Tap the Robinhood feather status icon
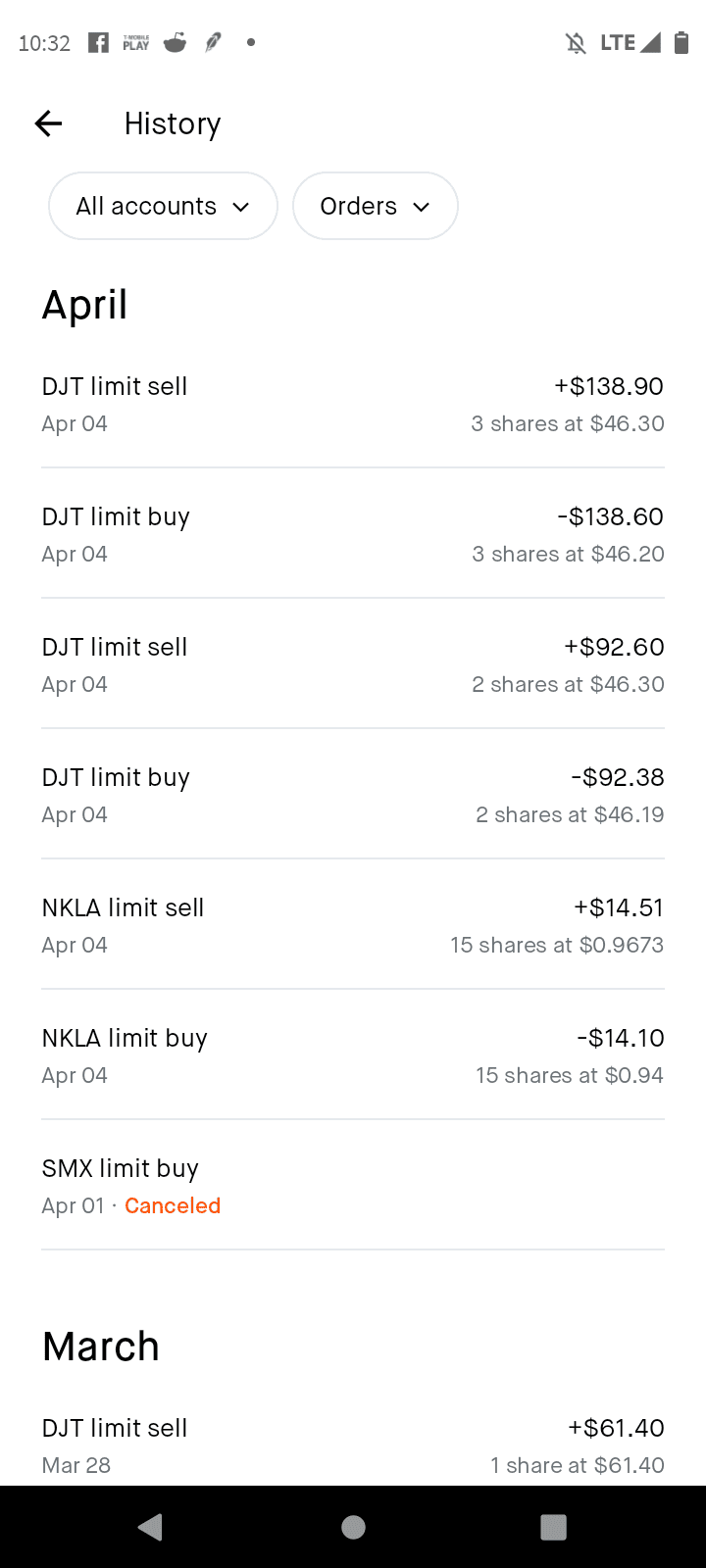The width and height of the screenshot is (706, 1568). point(213,42)
